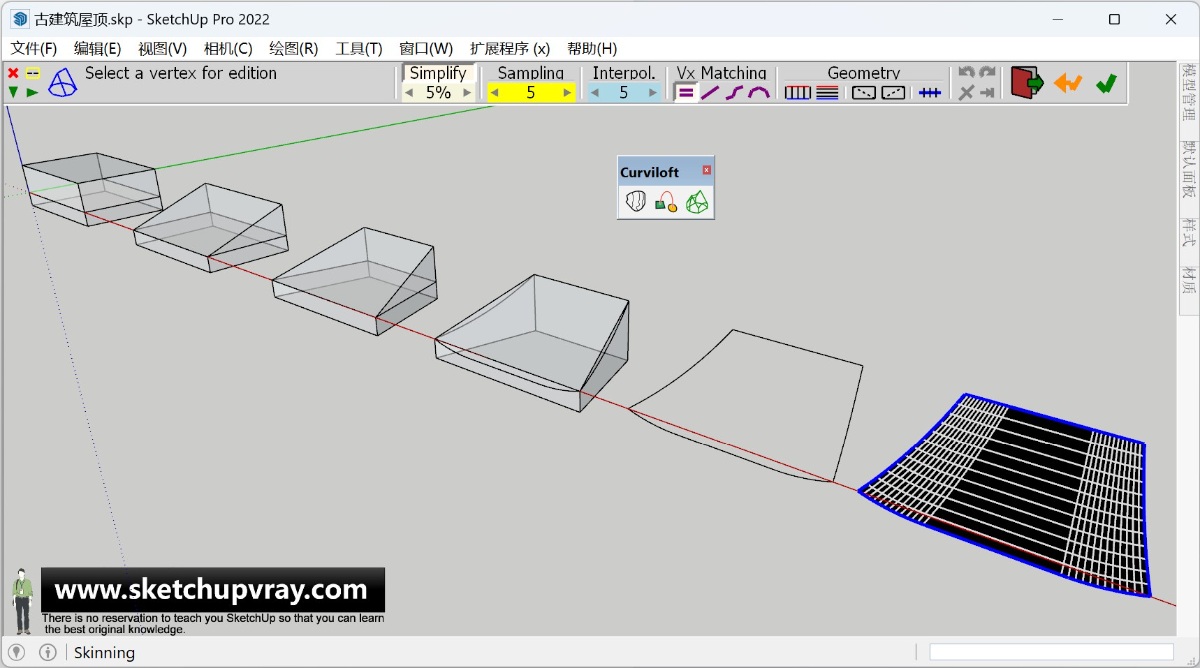
Task: Click the right arrow beside Simplify 5%
Action: 467,91
